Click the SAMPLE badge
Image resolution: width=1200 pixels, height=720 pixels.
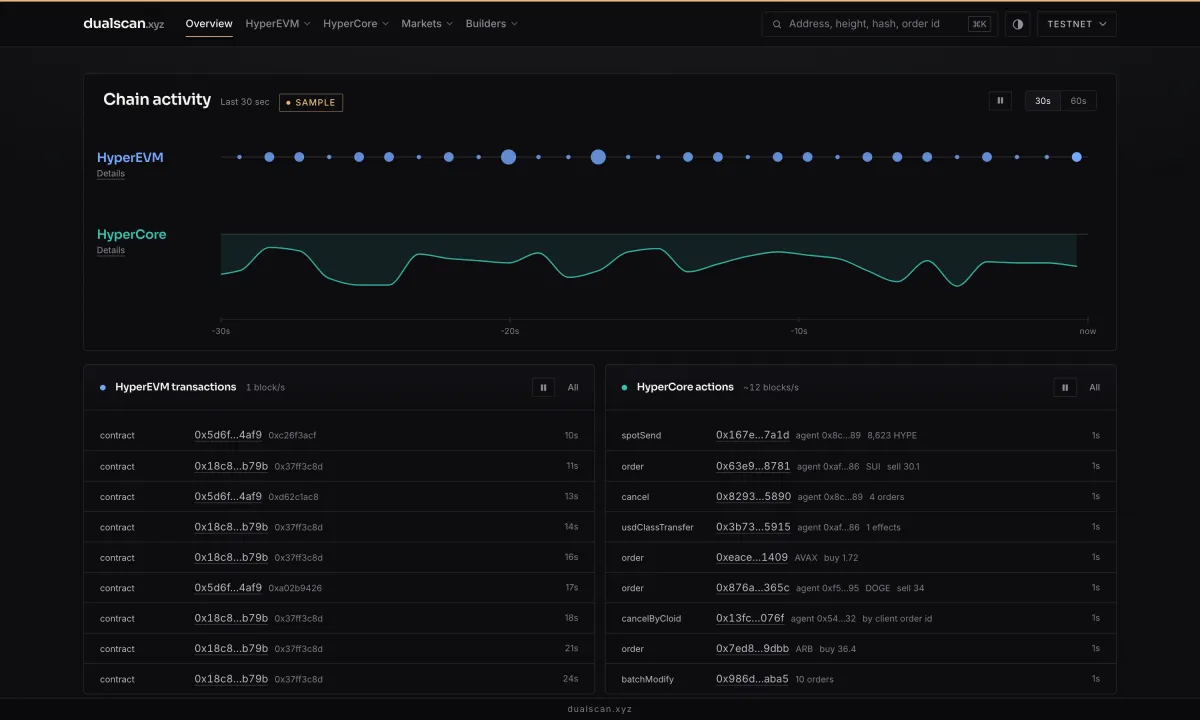[311, 102]
